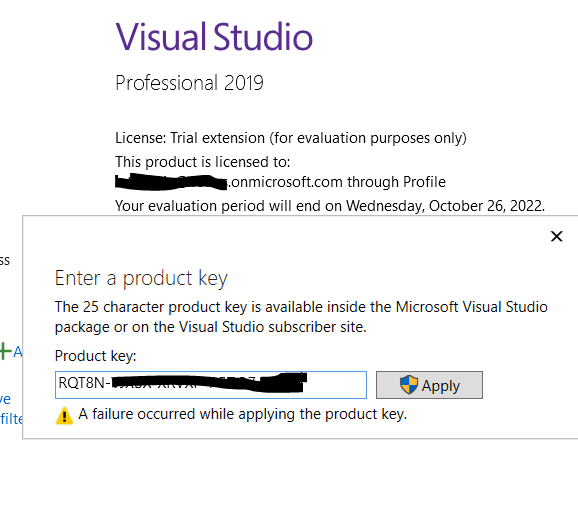Click the 'Visual Studio' purple logo text
The height and width of the screenshot is (508, 578).
(x=214, y=36)
